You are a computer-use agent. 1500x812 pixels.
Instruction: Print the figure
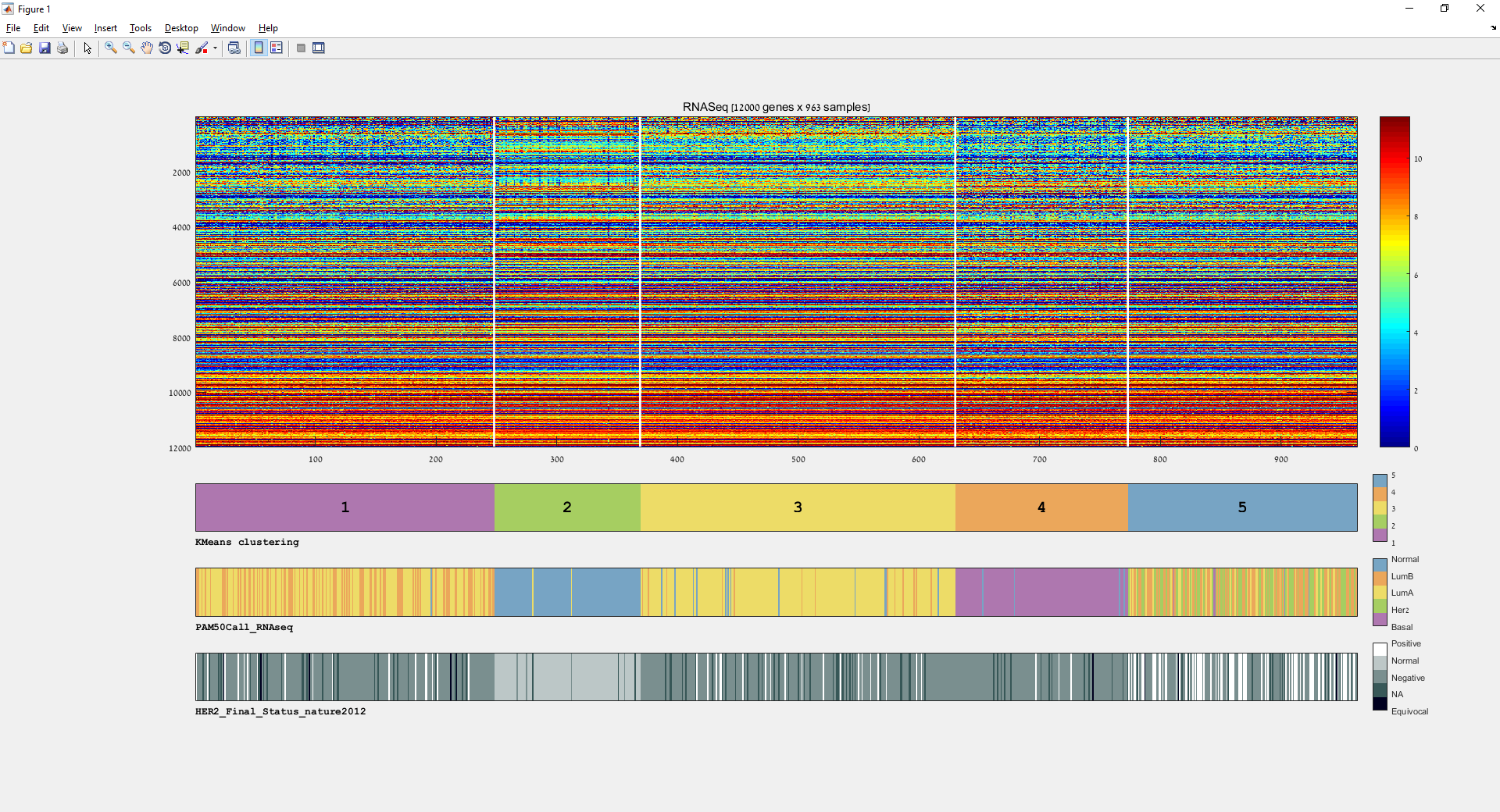(x=62, y=48)
